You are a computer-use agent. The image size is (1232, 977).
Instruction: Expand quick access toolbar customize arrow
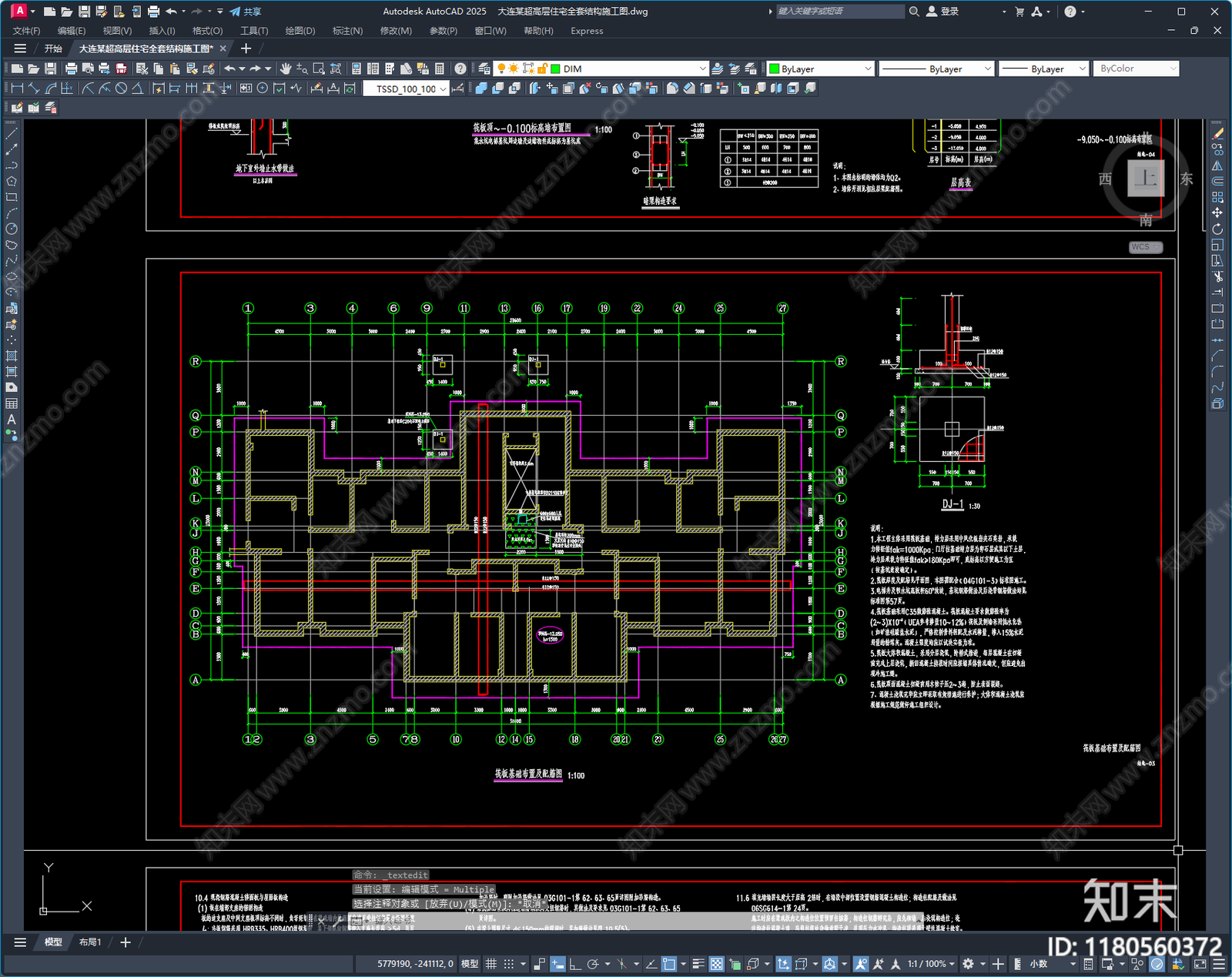(x=219, y=12)
